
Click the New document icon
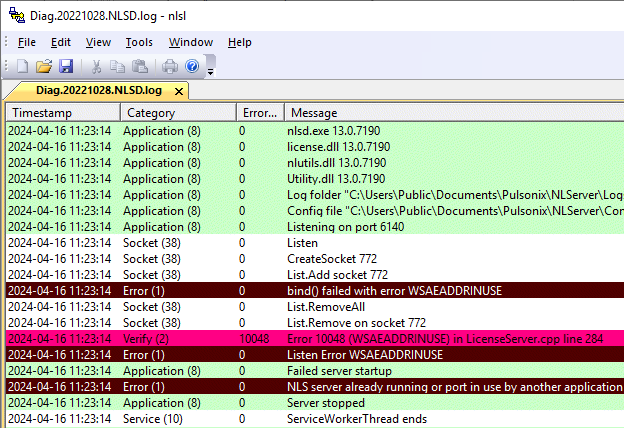point(22,66)
